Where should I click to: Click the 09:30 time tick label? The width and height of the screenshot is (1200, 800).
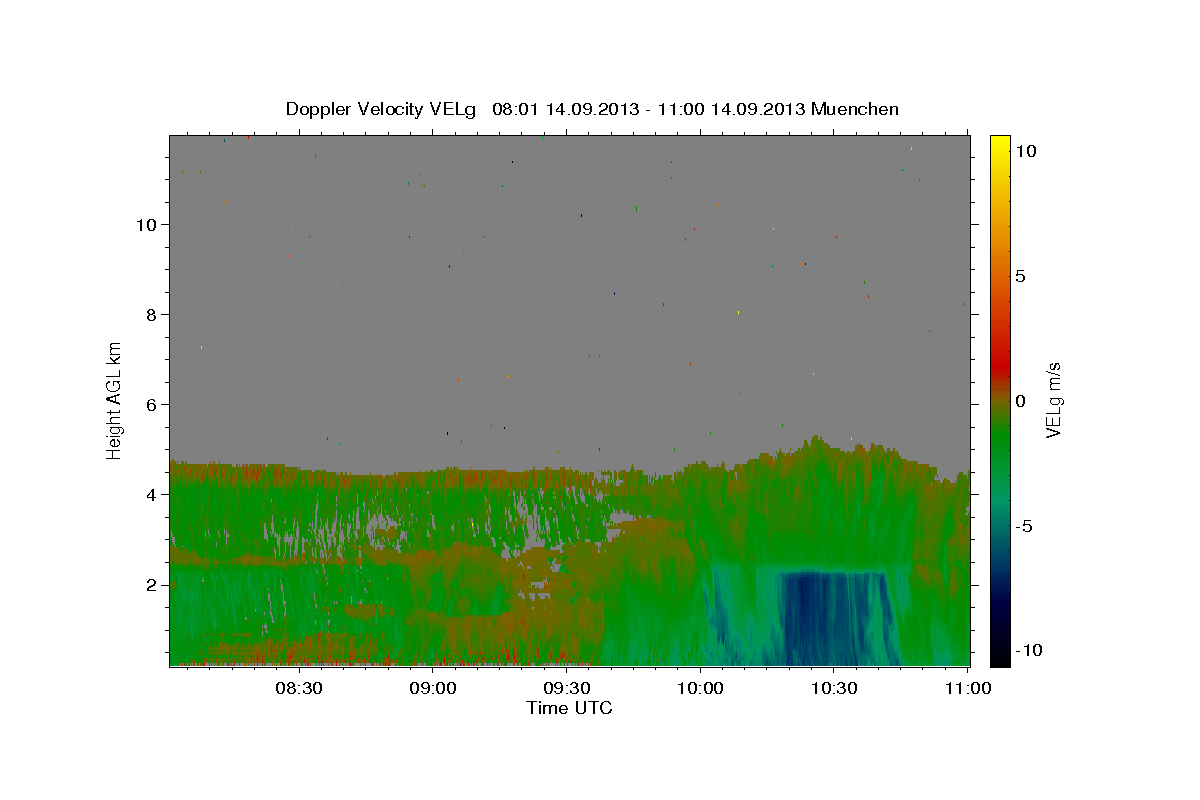pos(566,688)
